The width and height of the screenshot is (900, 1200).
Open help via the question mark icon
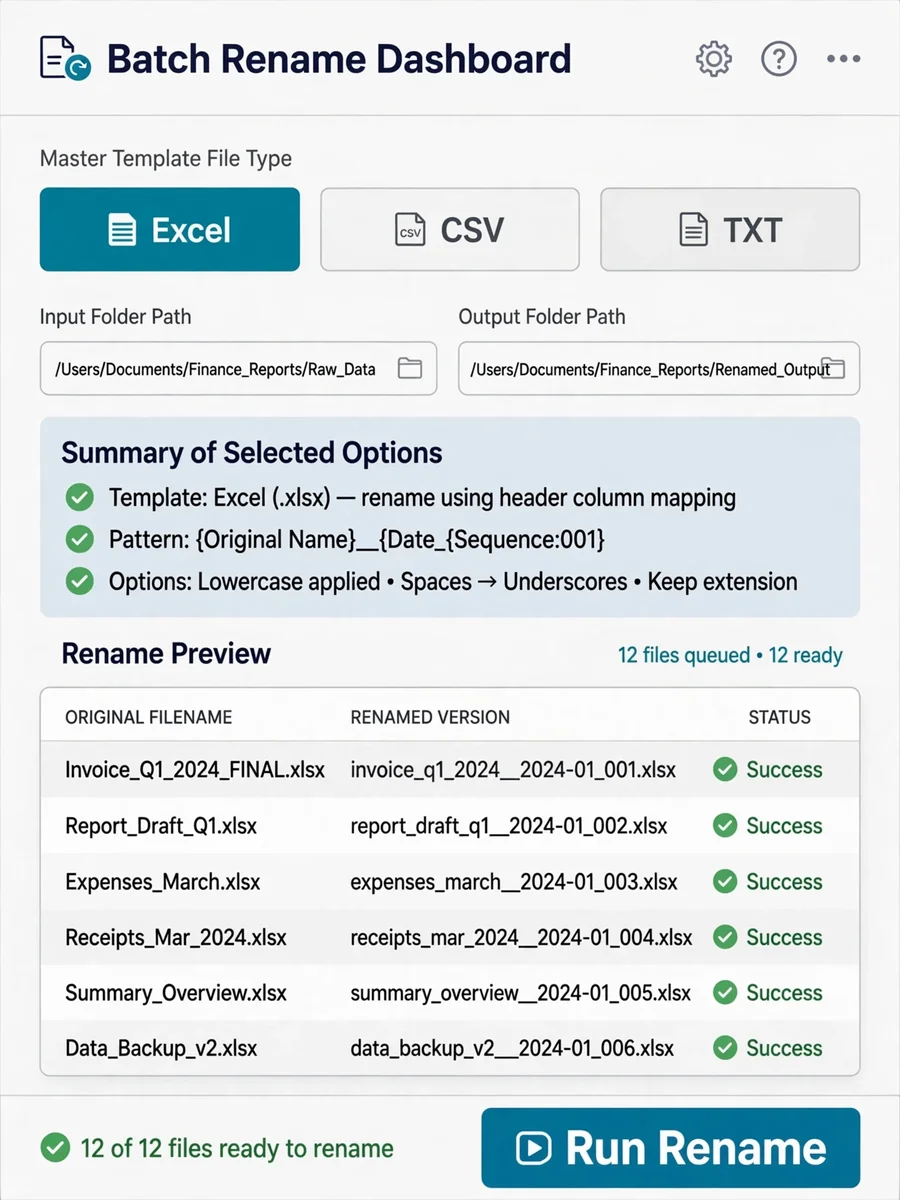(779, 59)
